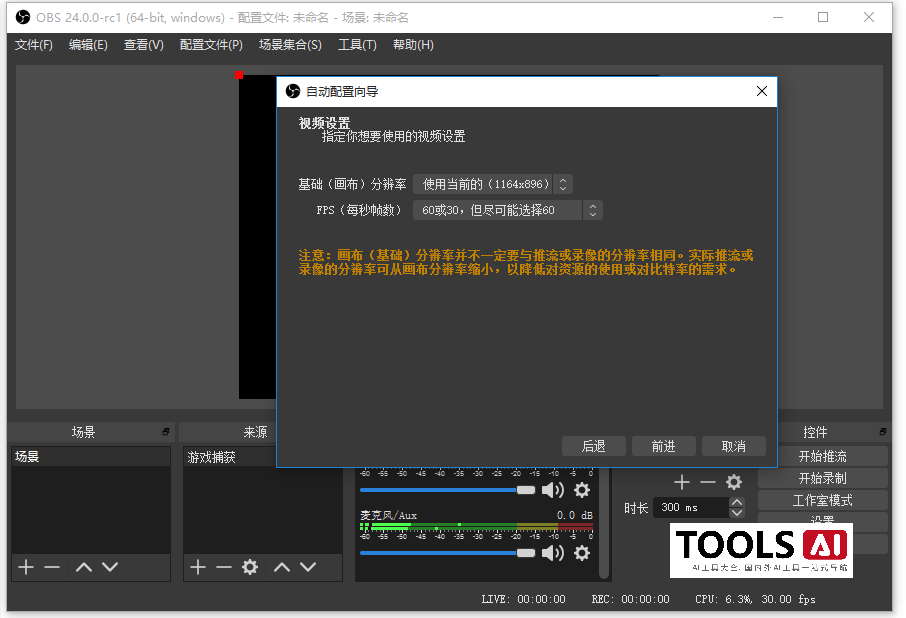Open the 场景集合(S) menu

[290, 45]
